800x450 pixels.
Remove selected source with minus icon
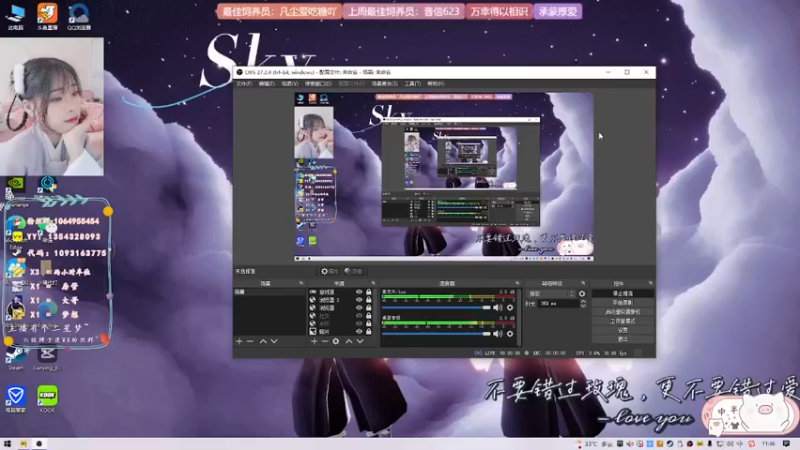point(324,341)
